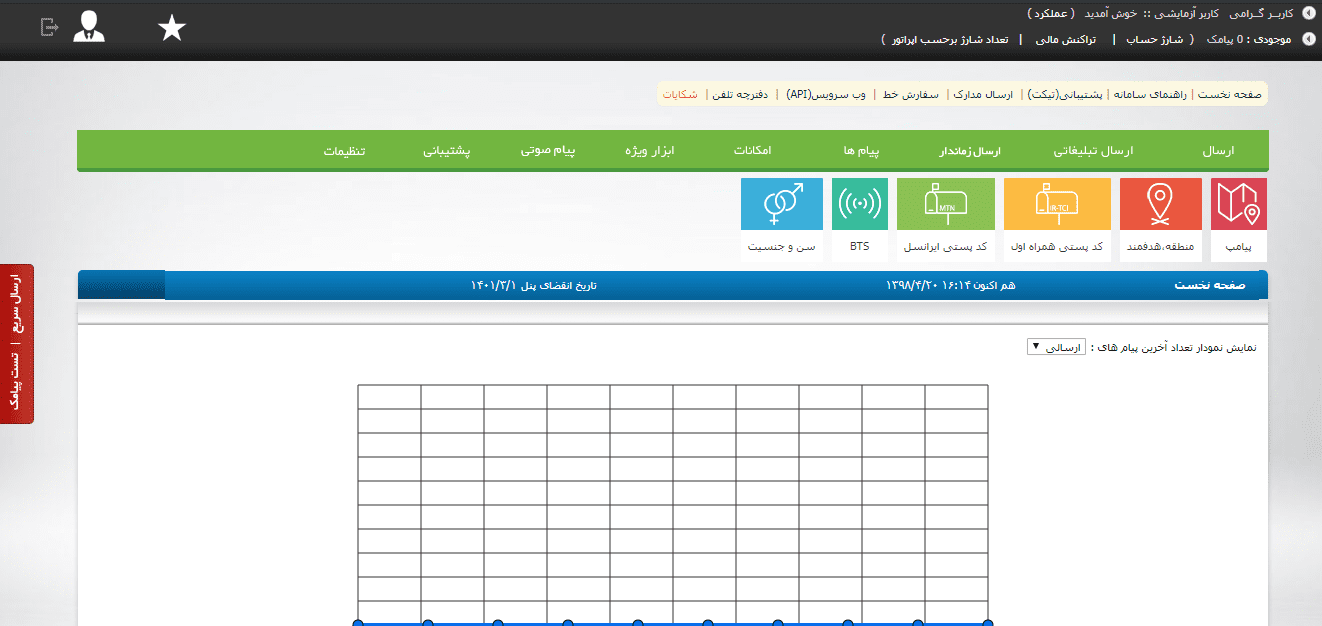1322x626 pixels.
Task: Open the ارسال تبلیغاتی menu
Action: point(1094,151)
